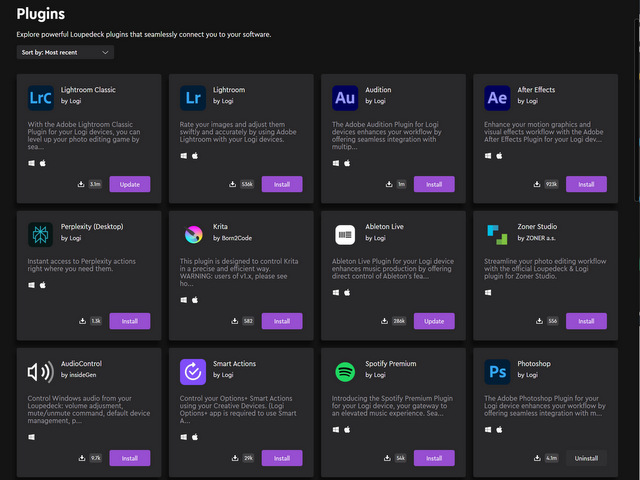Open the After Effects title

tap(536, 90)
